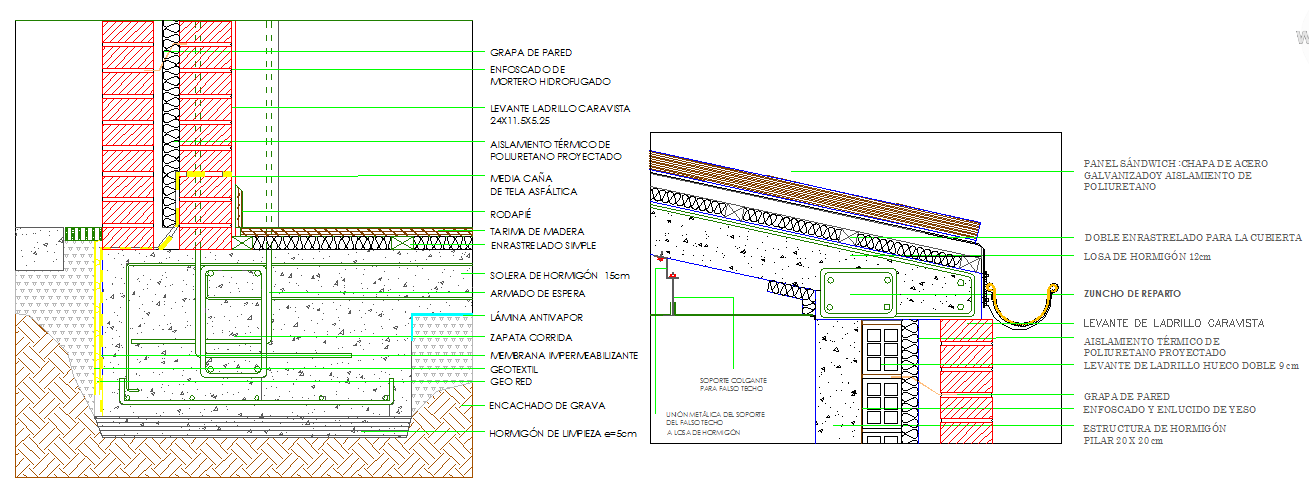The width and height of the screenshot is (1309, 494).
Task: Select the LÁMINA ANTIVAPOR label
Action: 537,317
